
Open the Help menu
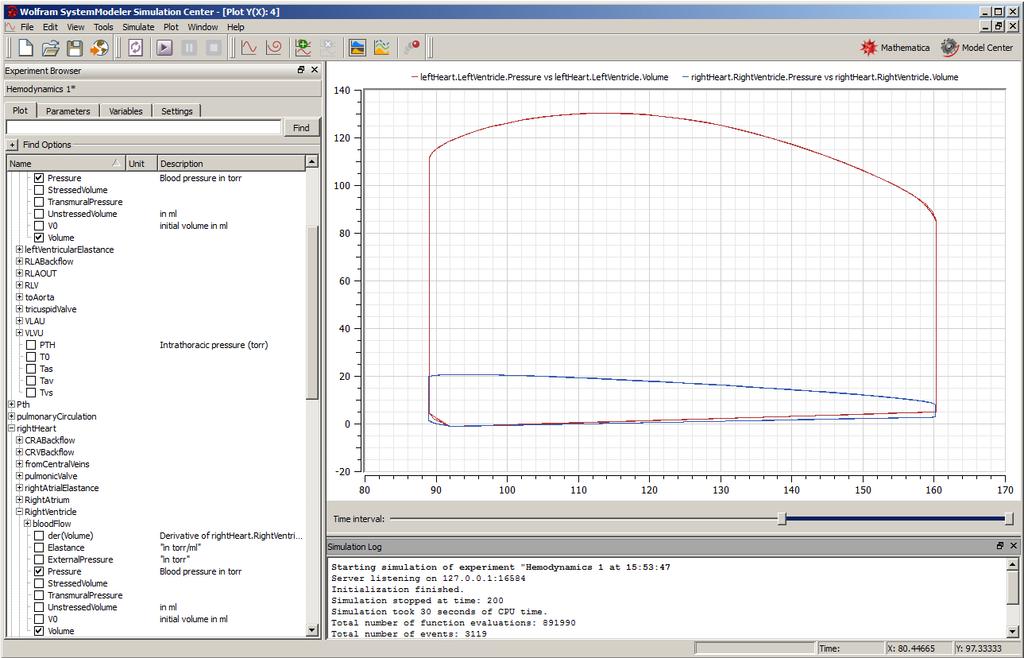tap(236, 27)
